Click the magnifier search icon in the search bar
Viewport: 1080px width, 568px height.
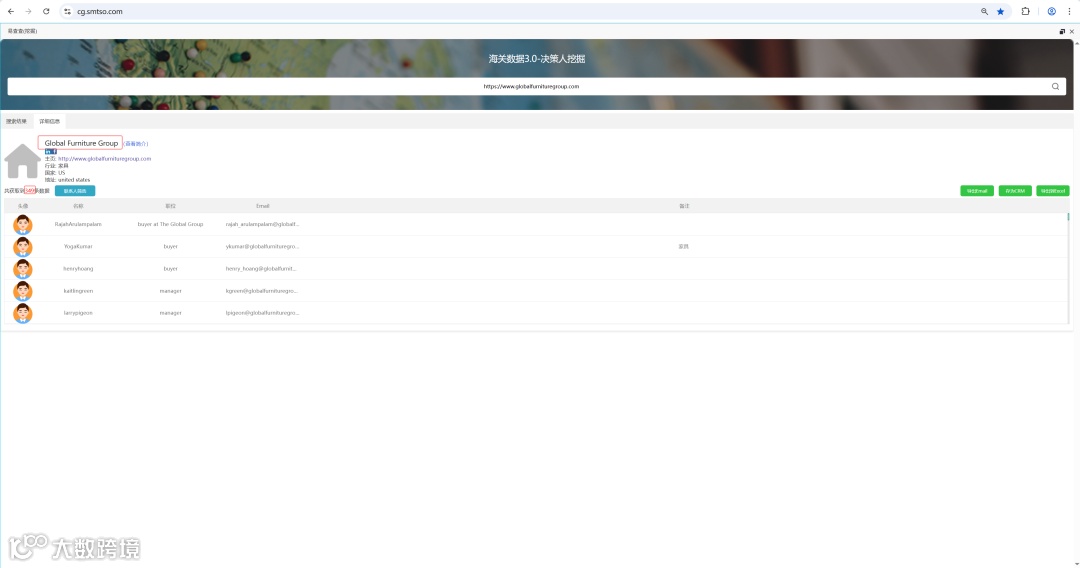coord(1055,86)
